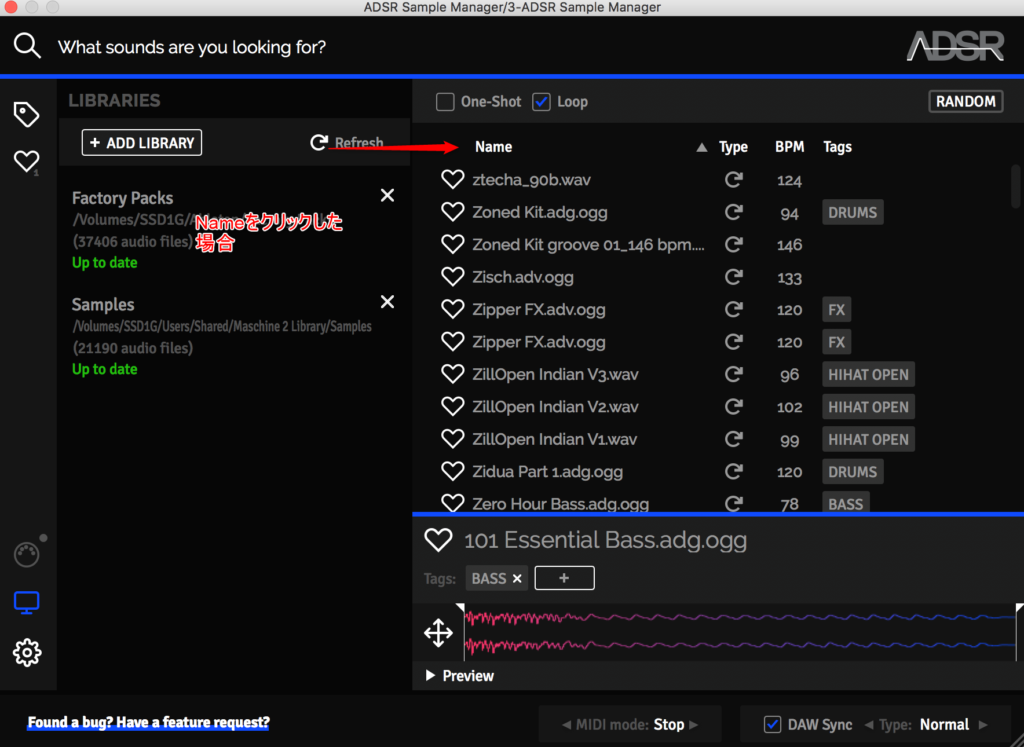Viewport: 1024px width, 747px height.
Task: Click in the sample search input field
Action: pyautogui.click(x=400, y=47)
